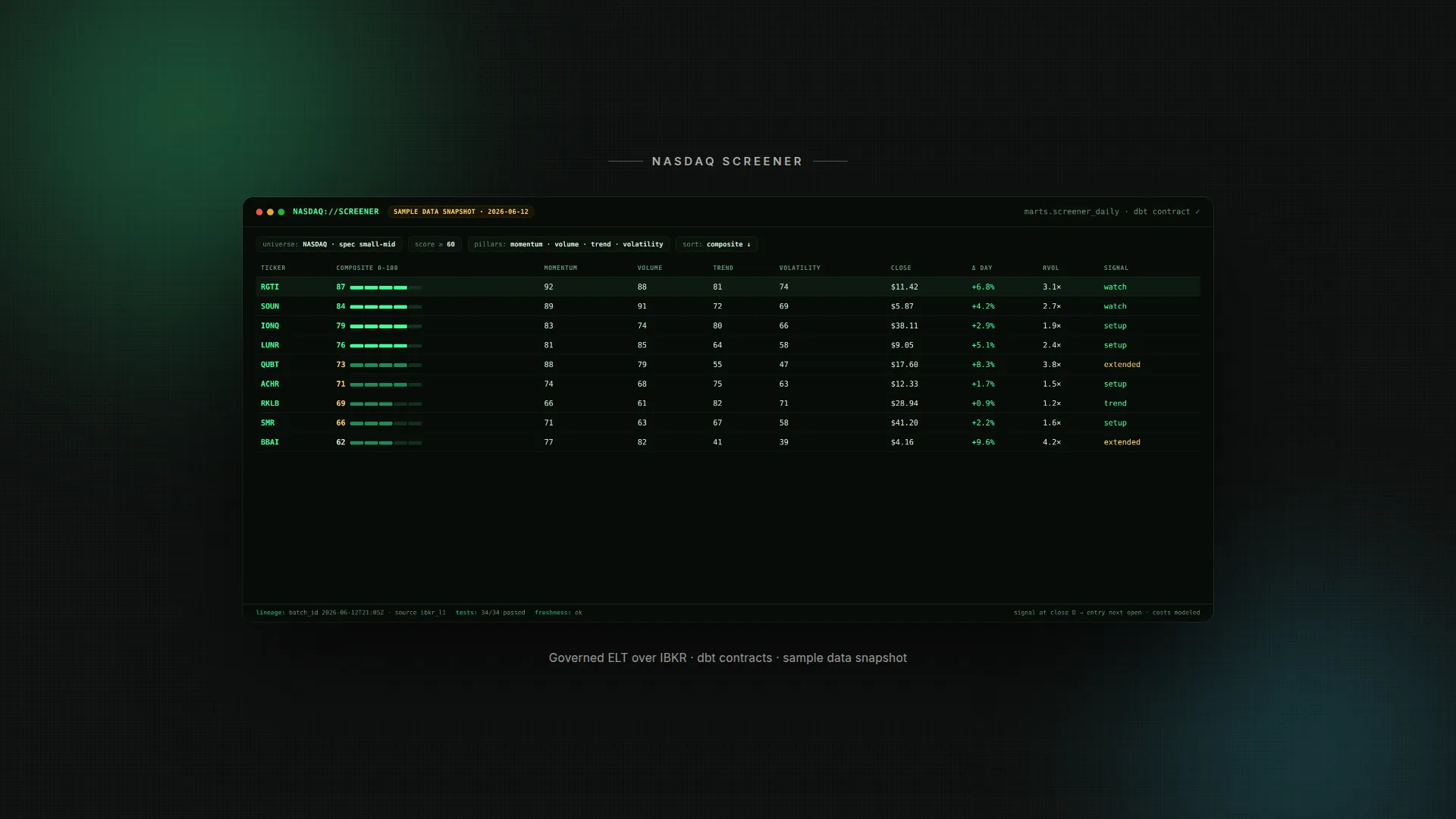The image size is (1456, 819).
Task: Select the SMR ticker
Action: point(268,423)
